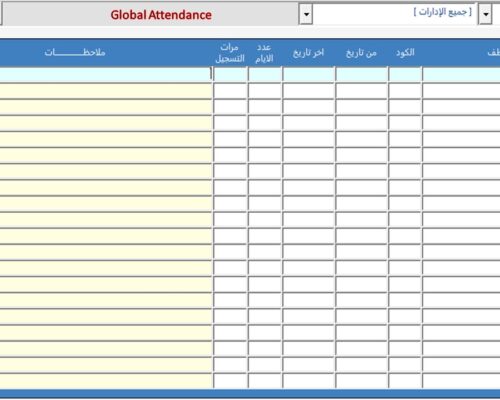The image size is (500, 400).
Task: Click the من تاريخ column header
Action: [x=361, y=53]
